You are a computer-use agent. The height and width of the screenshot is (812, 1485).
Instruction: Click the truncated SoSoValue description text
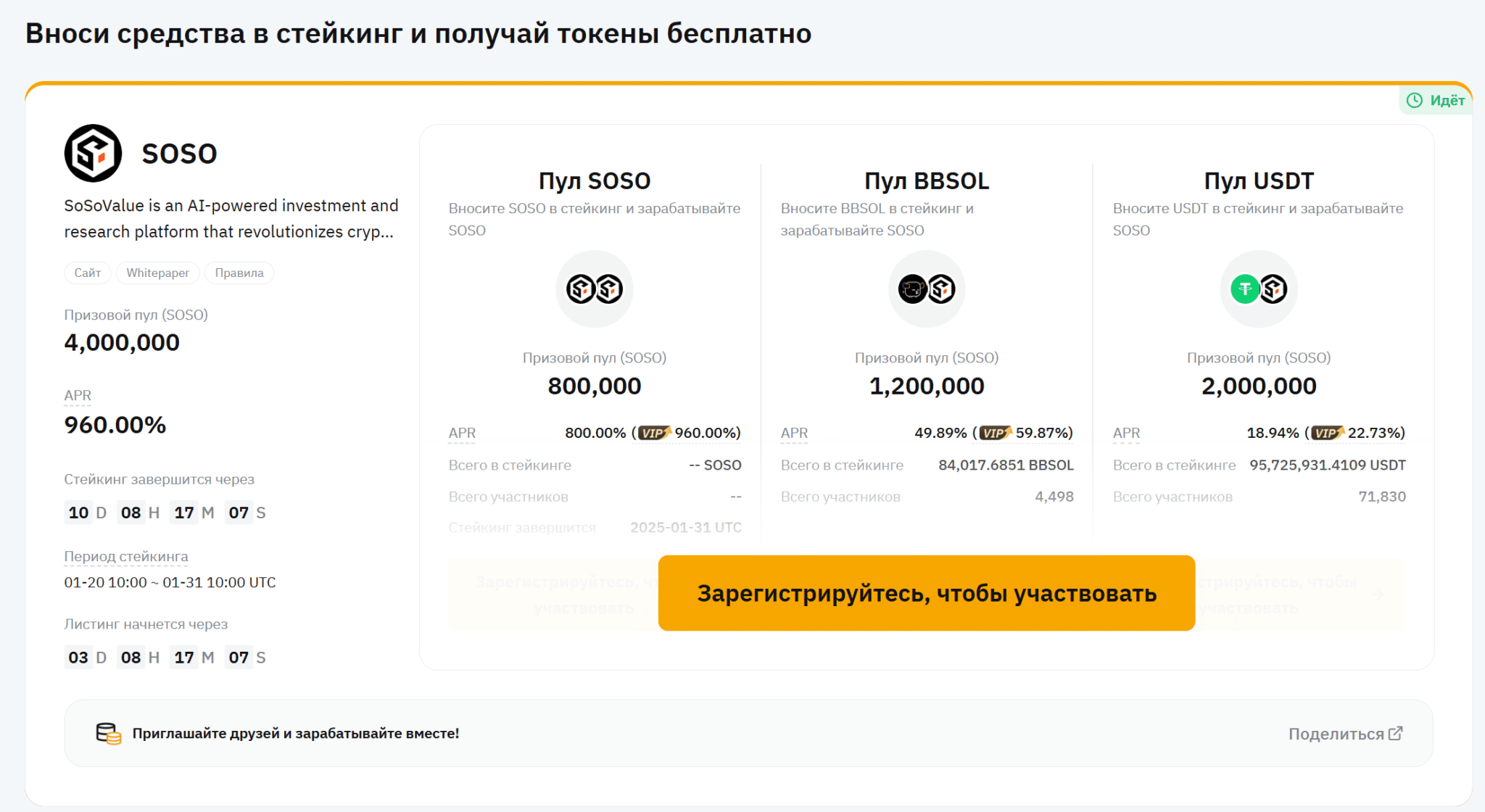231,219
